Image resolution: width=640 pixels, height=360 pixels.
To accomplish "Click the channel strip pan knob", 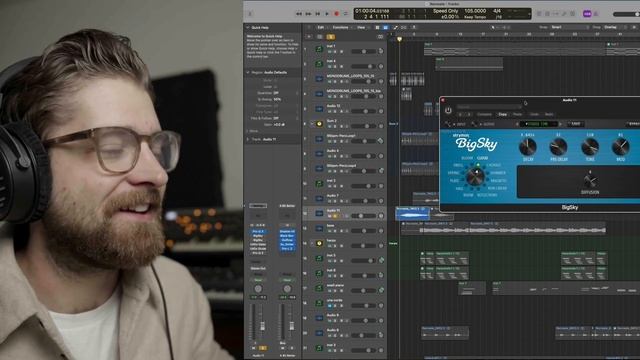I will pyautogui.click(x=258, y=289).
